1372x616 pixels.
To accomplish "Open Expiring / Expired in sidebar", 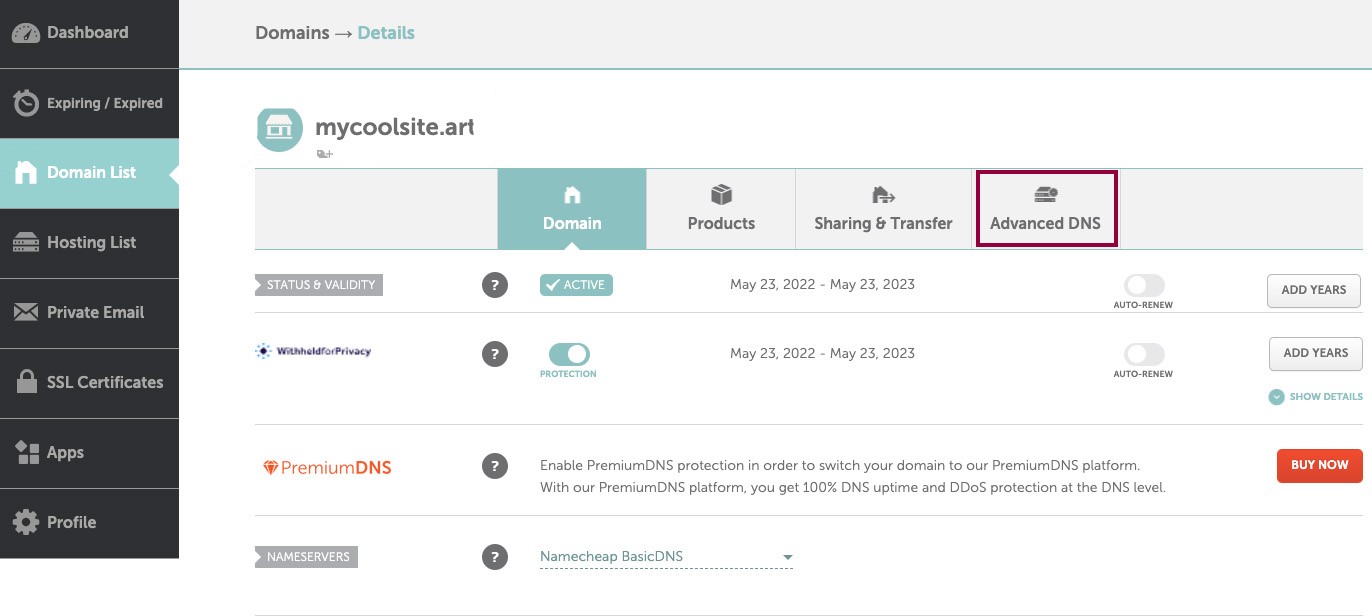I will [x=89, y=103].
